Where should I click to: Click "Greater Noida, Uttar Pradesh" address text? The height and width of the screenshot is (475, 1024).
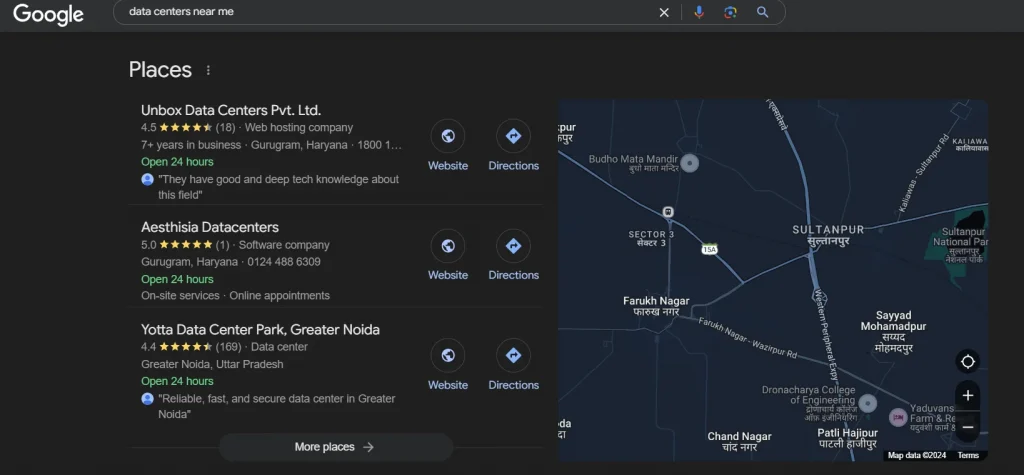pyautogui.click(x=212, y=364)
